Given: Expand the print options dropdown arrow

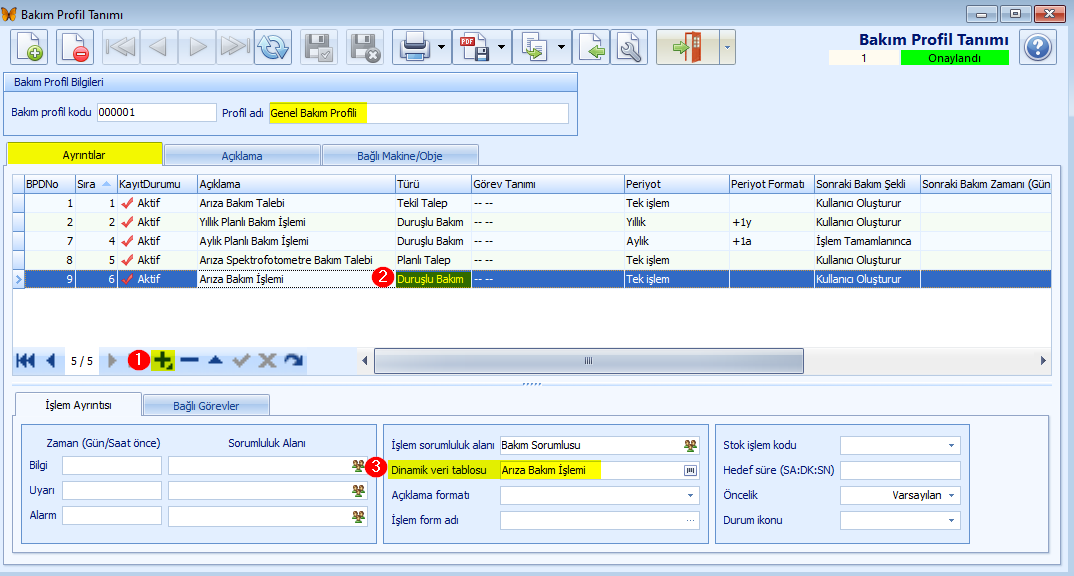Looking at the screenshot, I should point(442,47).
